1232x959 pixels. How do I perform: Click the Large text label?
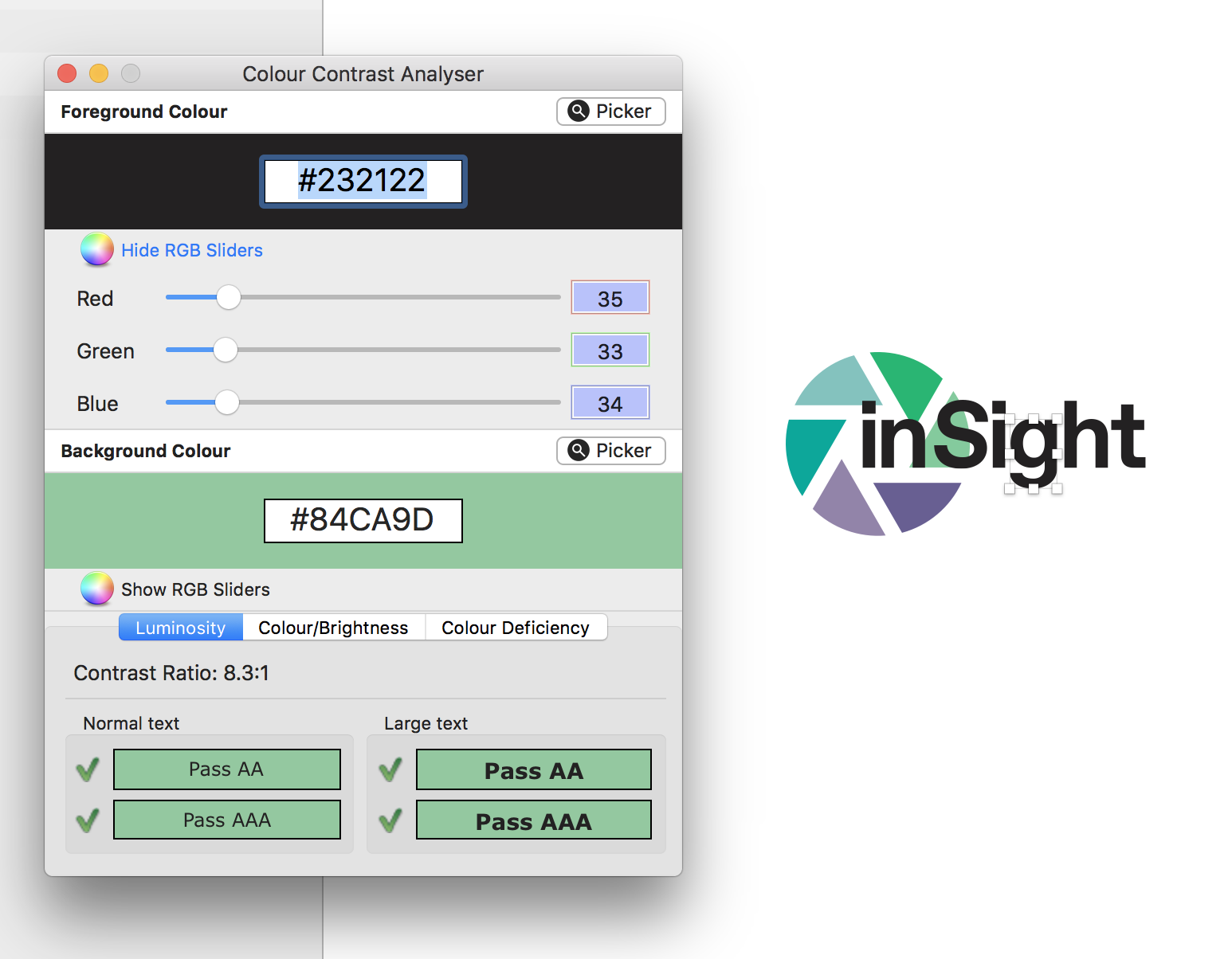pyautogui.click(x=426, y=723)
